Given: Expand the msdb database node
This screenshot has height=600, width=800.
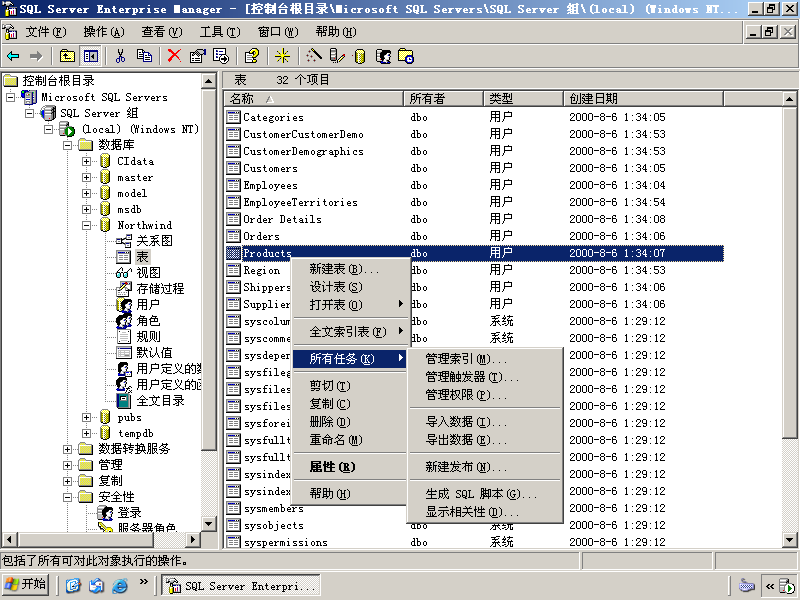Looking at the screenshot, I should click(x=87, y=209).
